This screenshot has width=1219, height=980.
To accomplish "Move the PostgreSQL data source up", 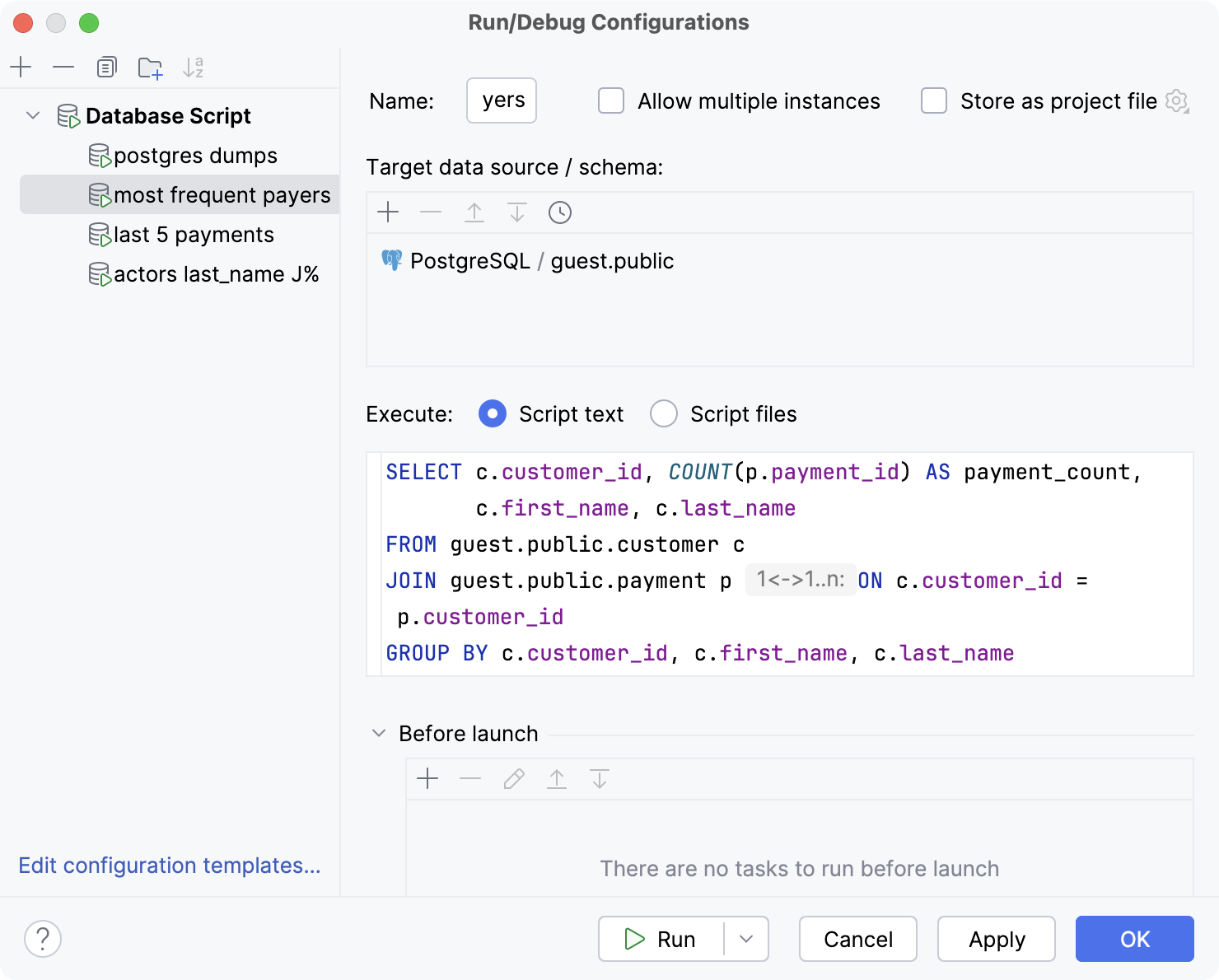I will pyautogui.click(x=474, y=212).
